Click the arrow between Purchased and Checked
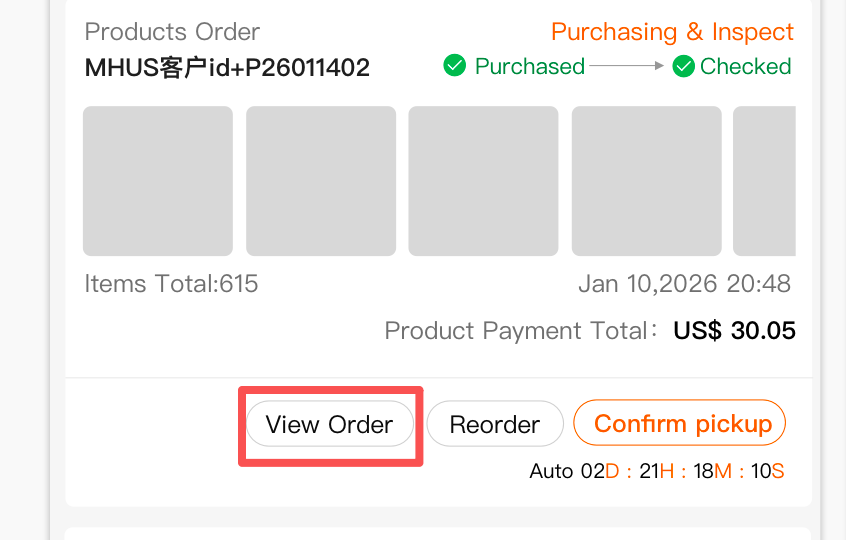 coord(627,67)
